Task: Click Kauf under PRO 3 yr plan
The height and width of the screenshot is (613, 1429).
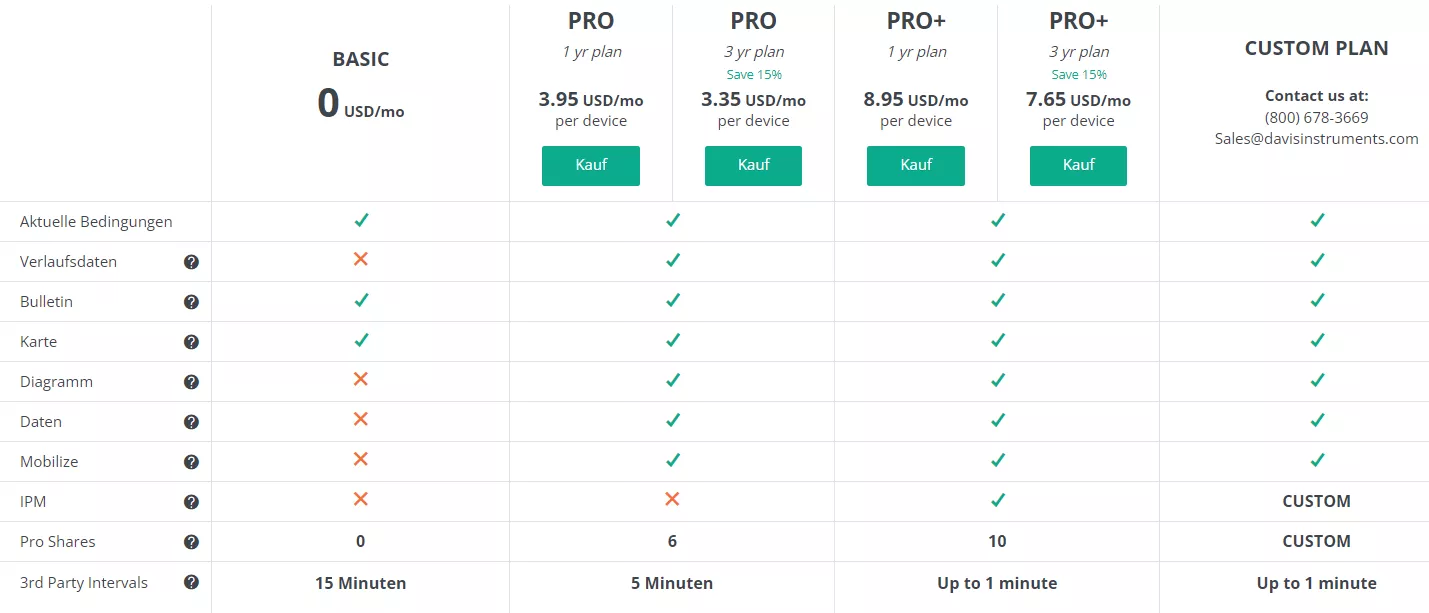Action: 753,166
